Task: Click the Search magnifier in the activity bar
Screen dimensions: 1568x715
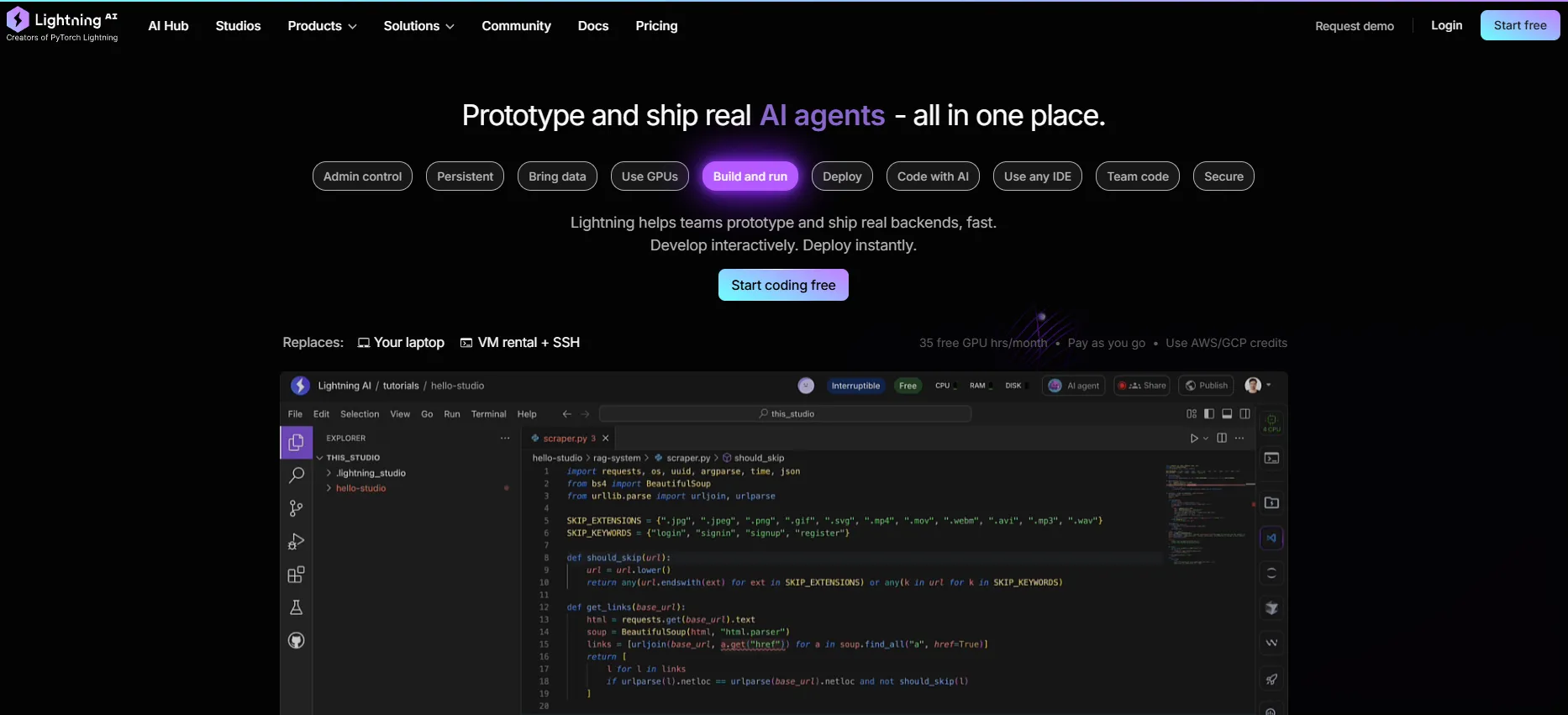Action: pos(296,476)
